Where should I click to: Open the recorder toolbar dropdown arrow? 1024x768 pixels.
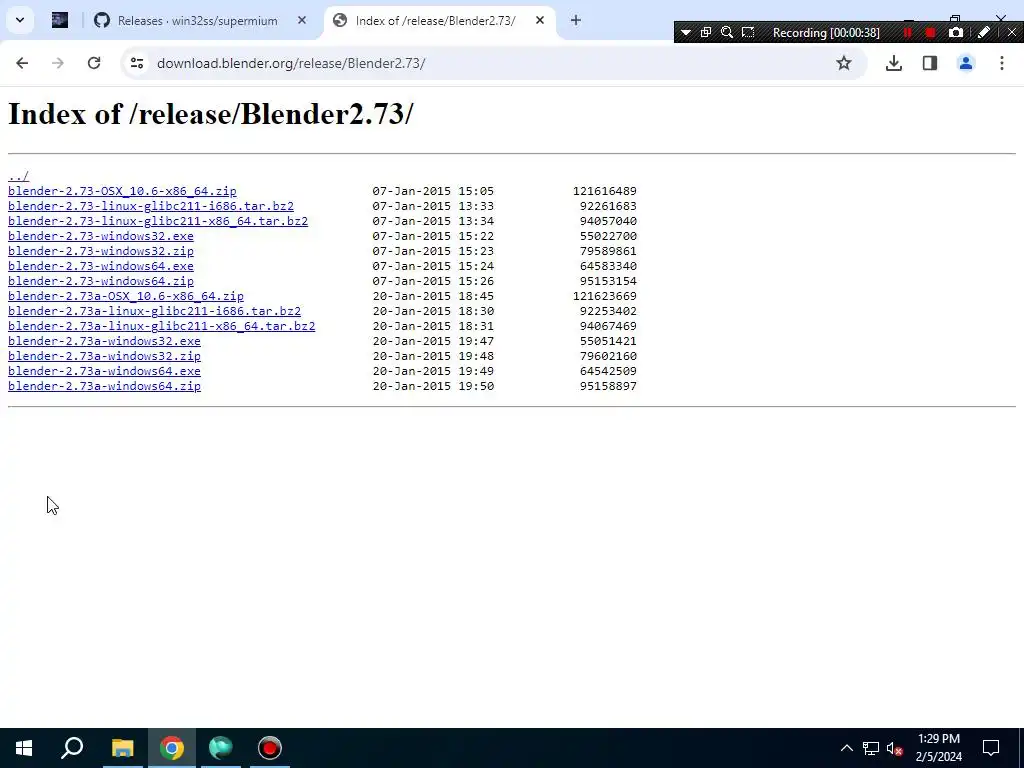pyautogui.click(x=686, y=32)
